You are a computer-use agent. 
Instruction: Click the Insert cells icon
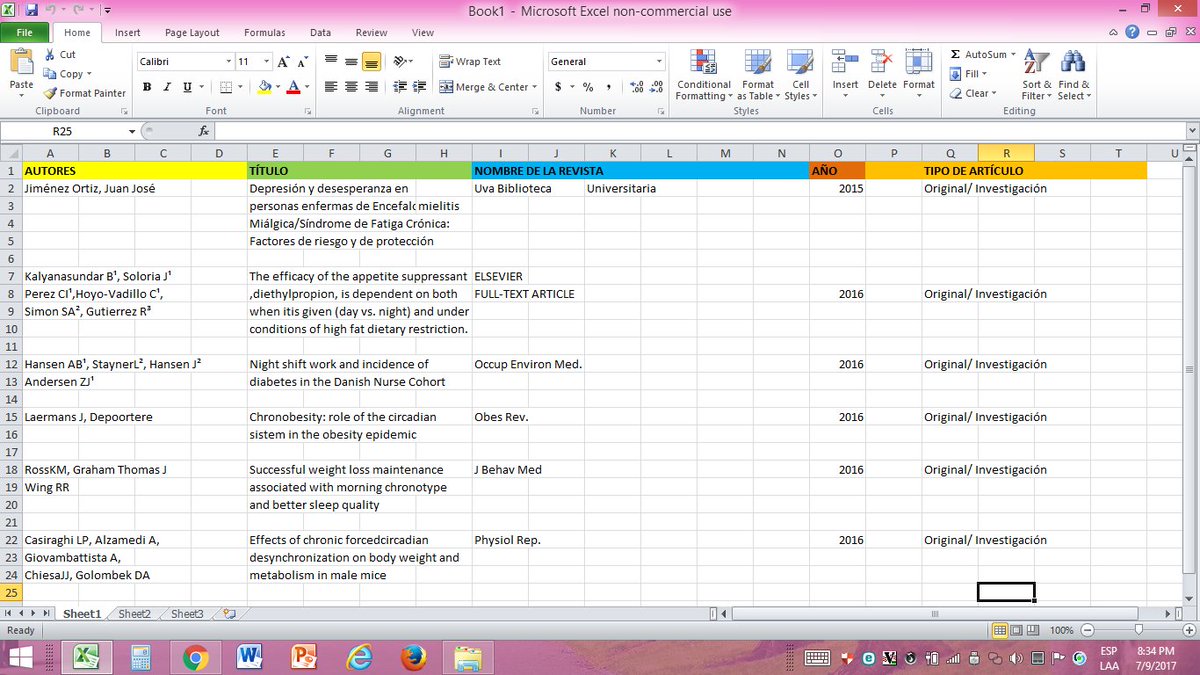(845, 62)
